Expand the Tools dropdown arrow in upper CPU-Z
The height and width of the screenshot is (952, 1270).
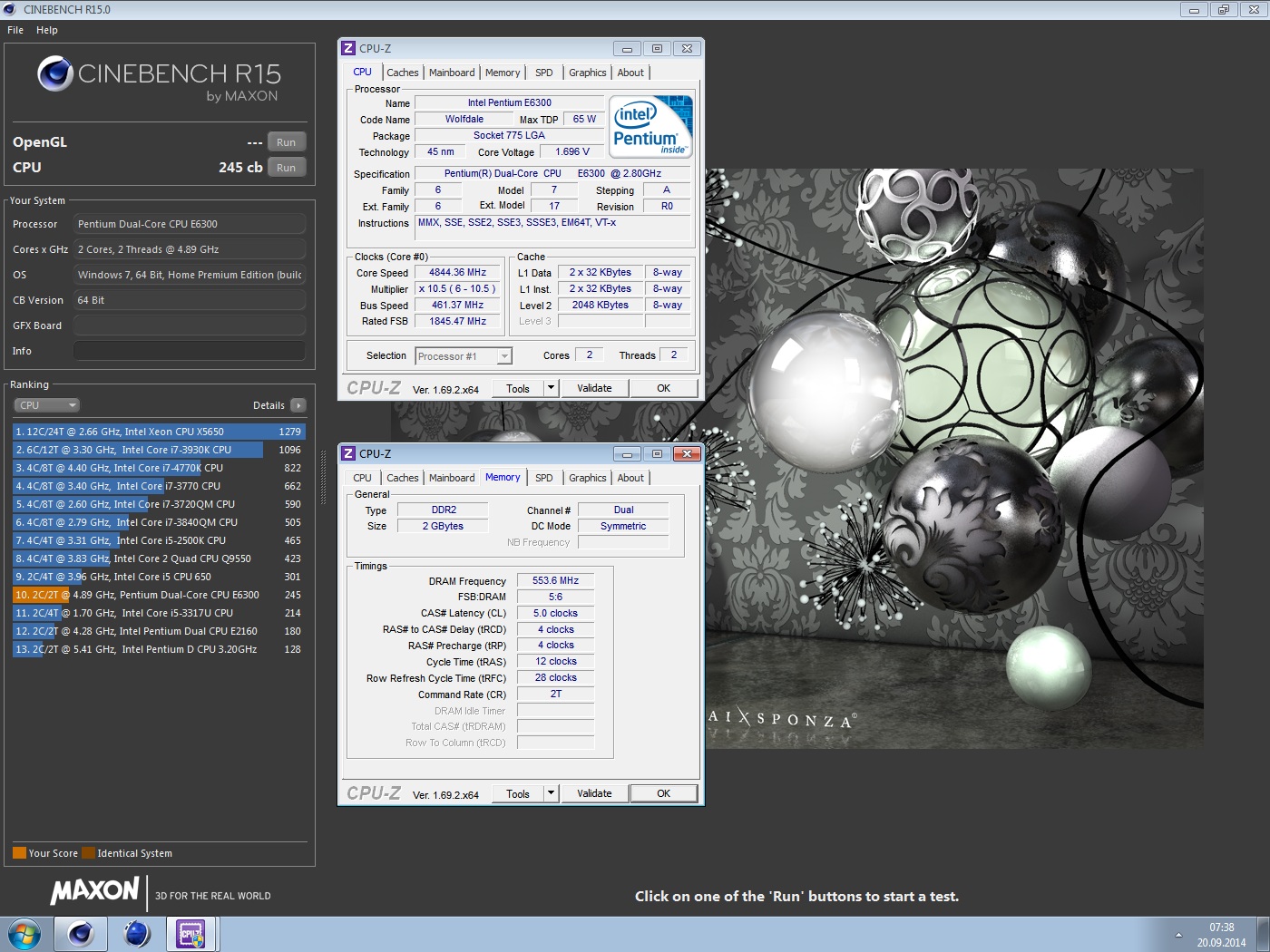pyautogui.click(x=551, y=388)
